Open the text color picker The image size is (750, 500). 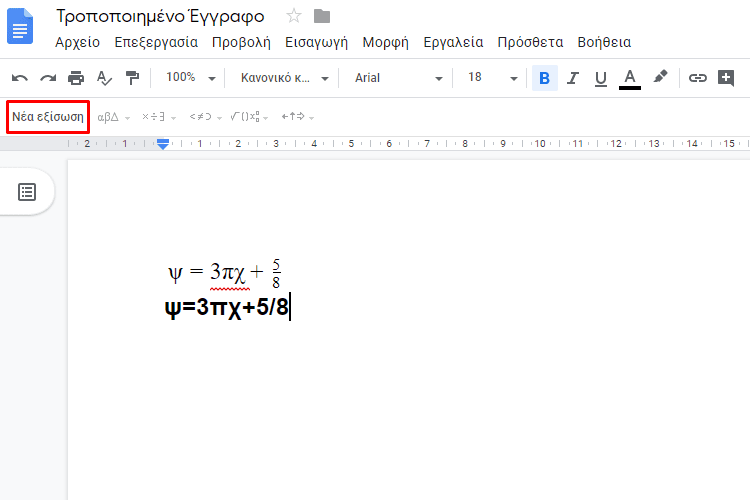tap(630, 78)
